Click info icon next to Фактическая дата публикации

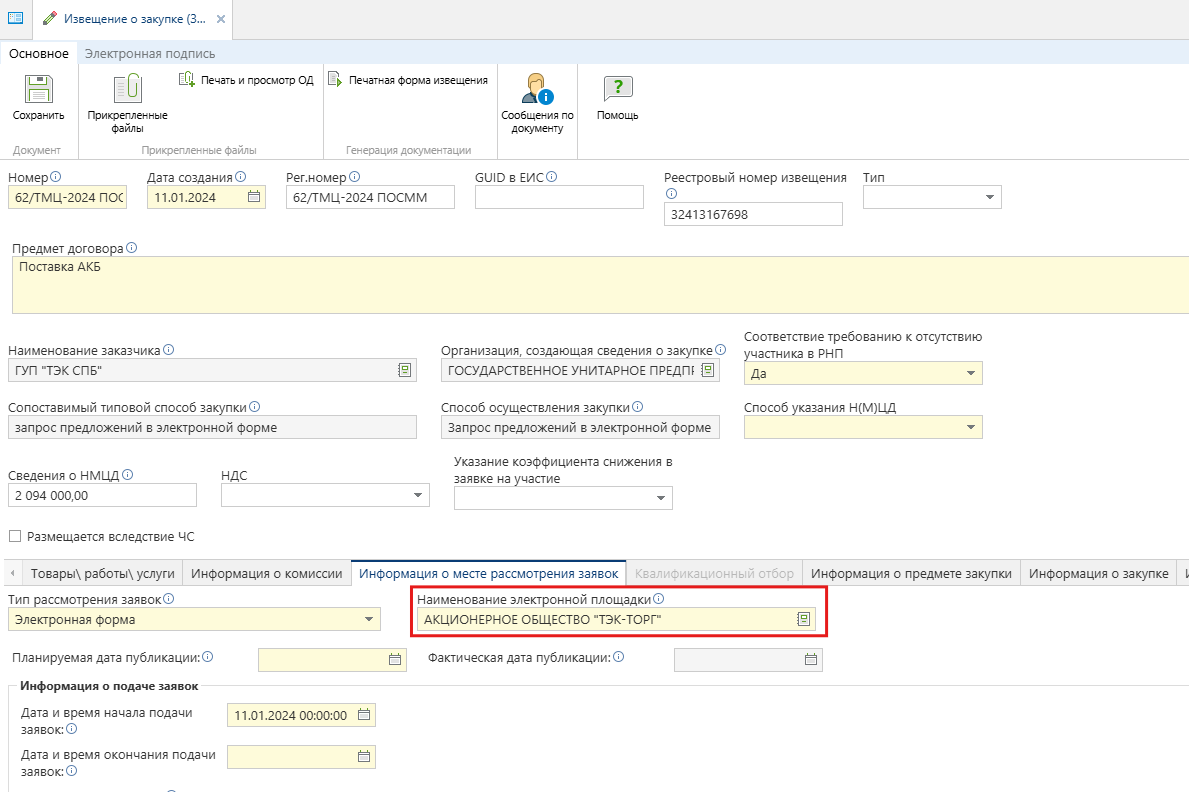click(619, 657)
